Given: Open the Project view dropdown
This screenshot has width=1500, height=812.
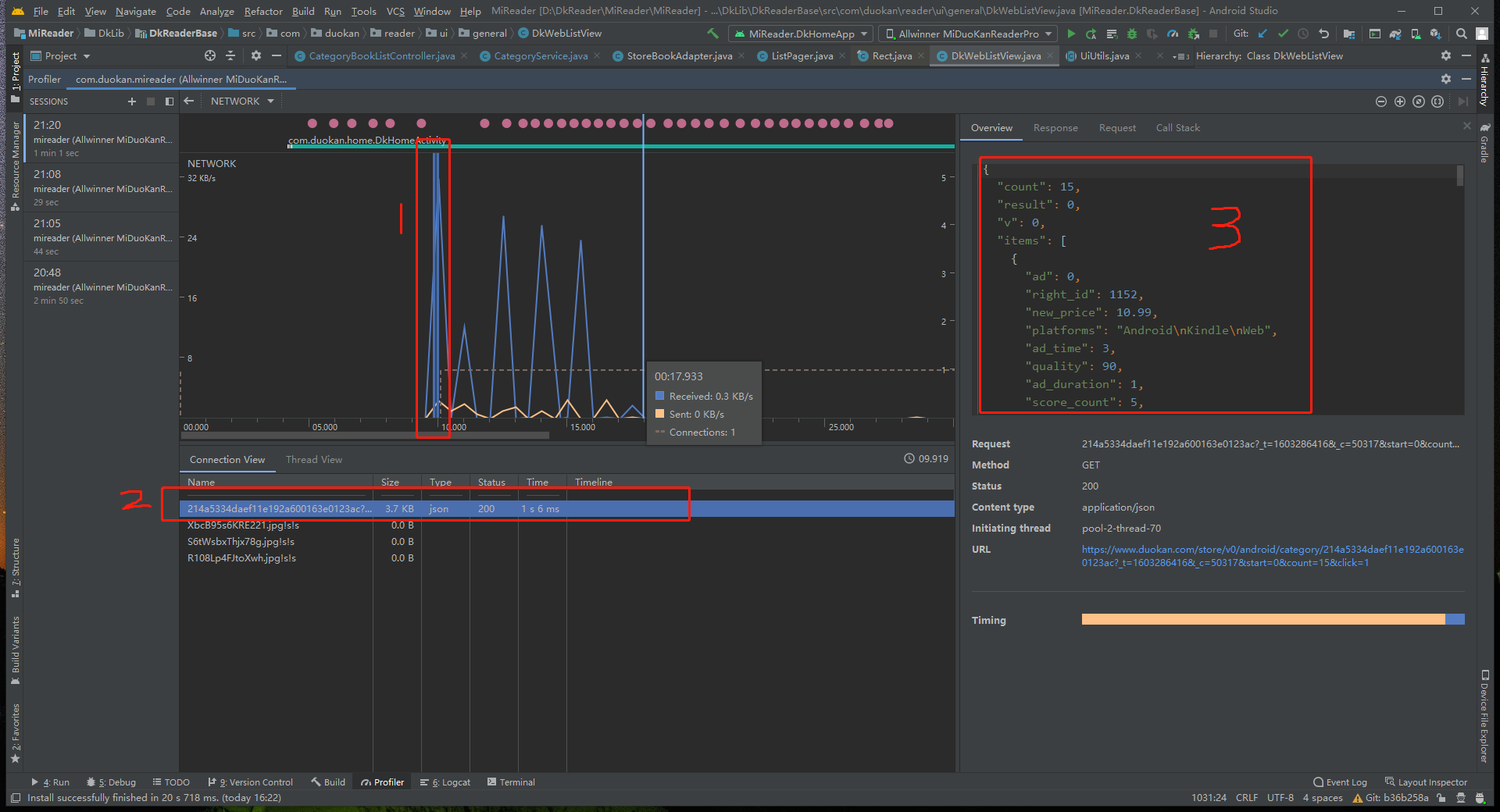Looking at the screenshot, I should tap(60, 56).
